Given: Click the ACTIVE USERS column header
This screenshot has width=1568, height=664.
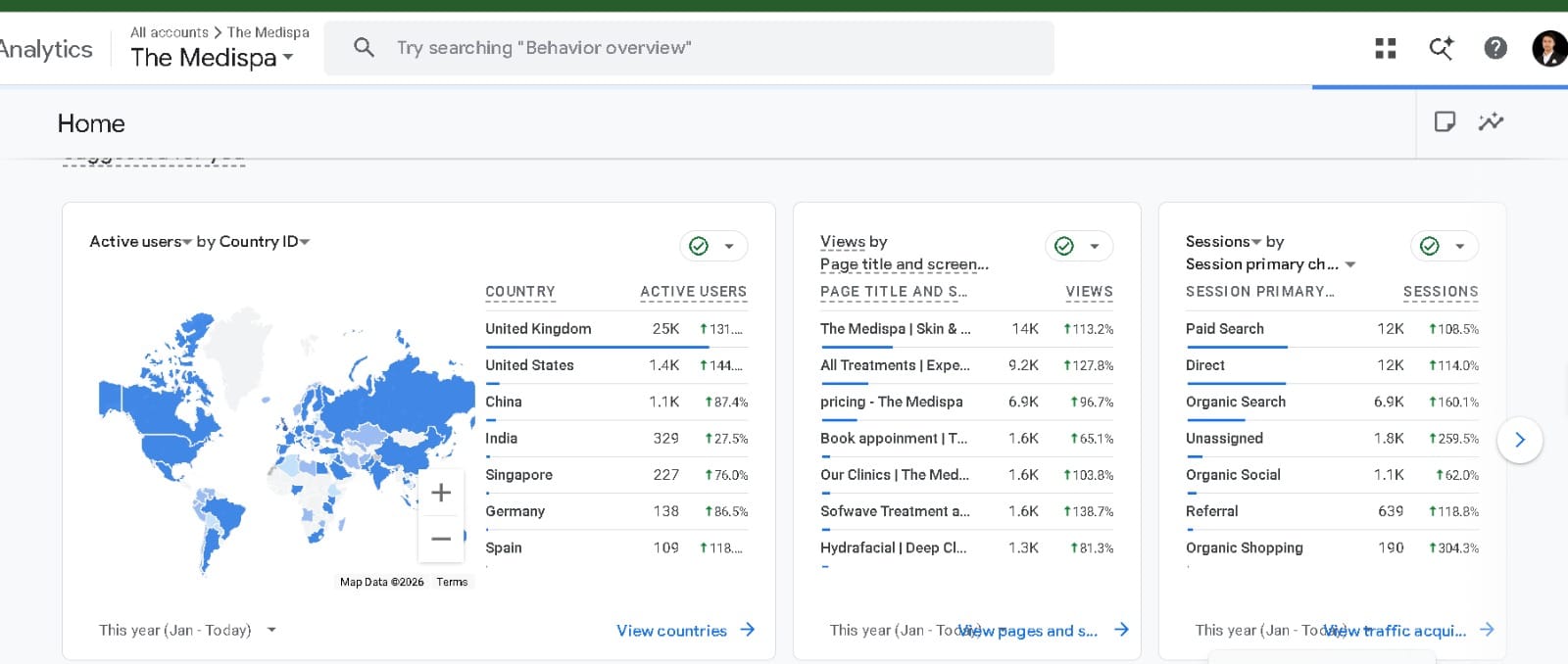Looking at the screenshot, I should [x=693, y=292].
